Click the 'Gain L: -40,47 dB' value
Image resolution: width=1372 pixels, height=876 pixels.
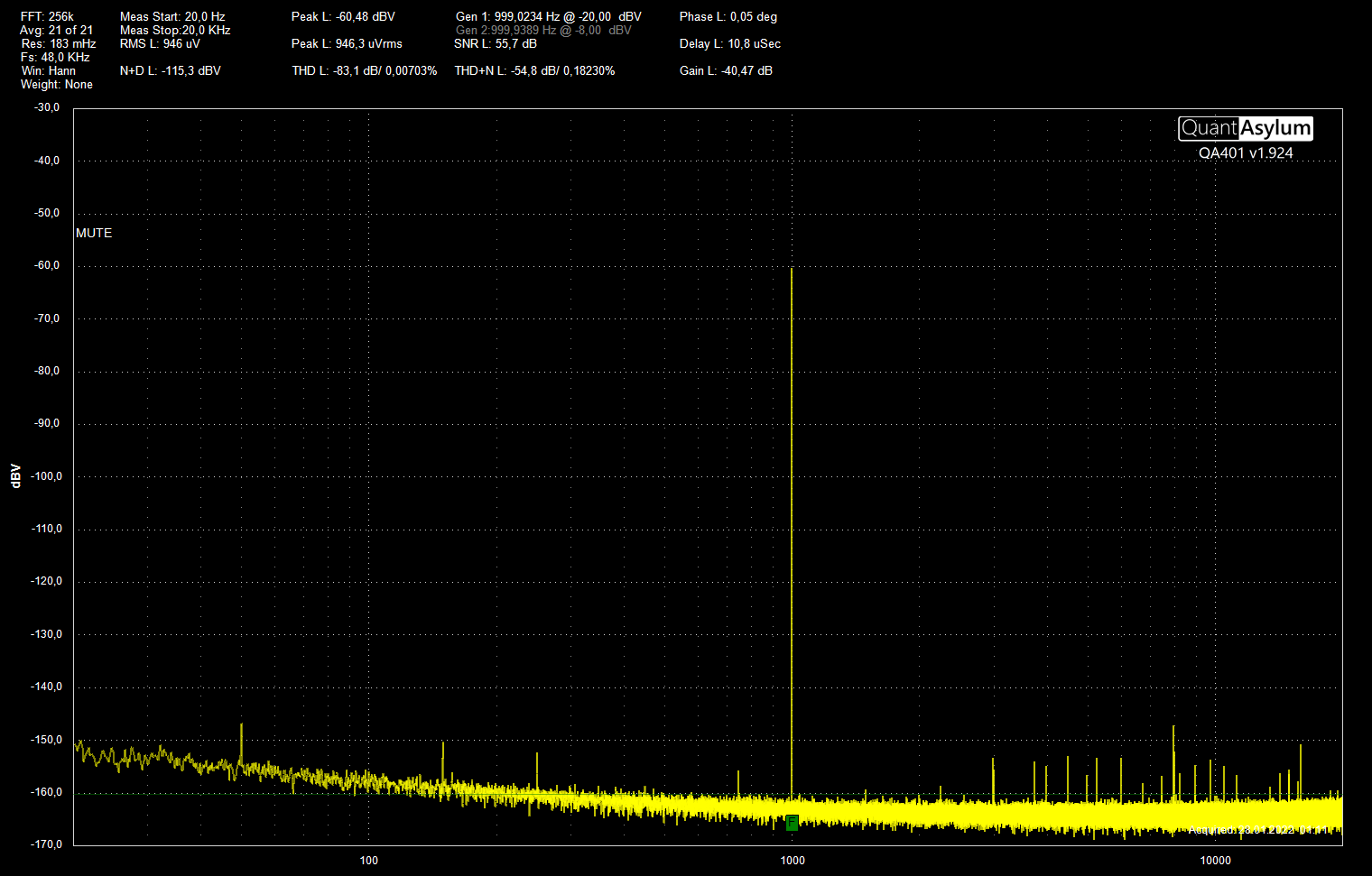point(726,70)
